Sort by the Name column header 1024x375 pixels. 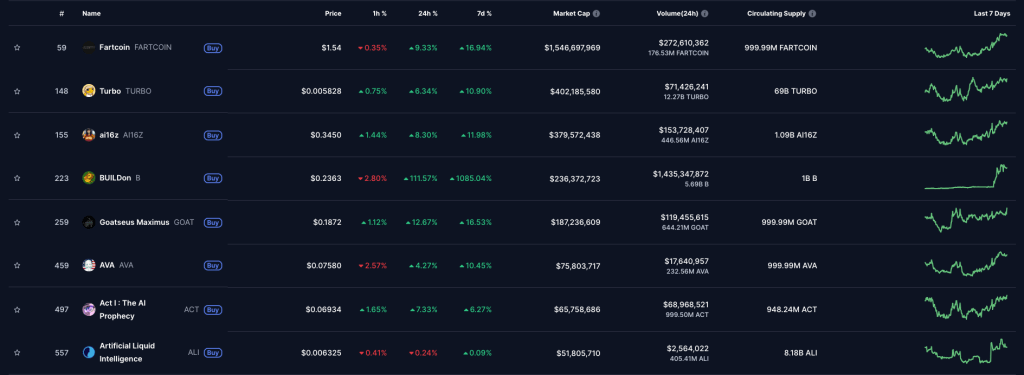[x=91, y=13]
